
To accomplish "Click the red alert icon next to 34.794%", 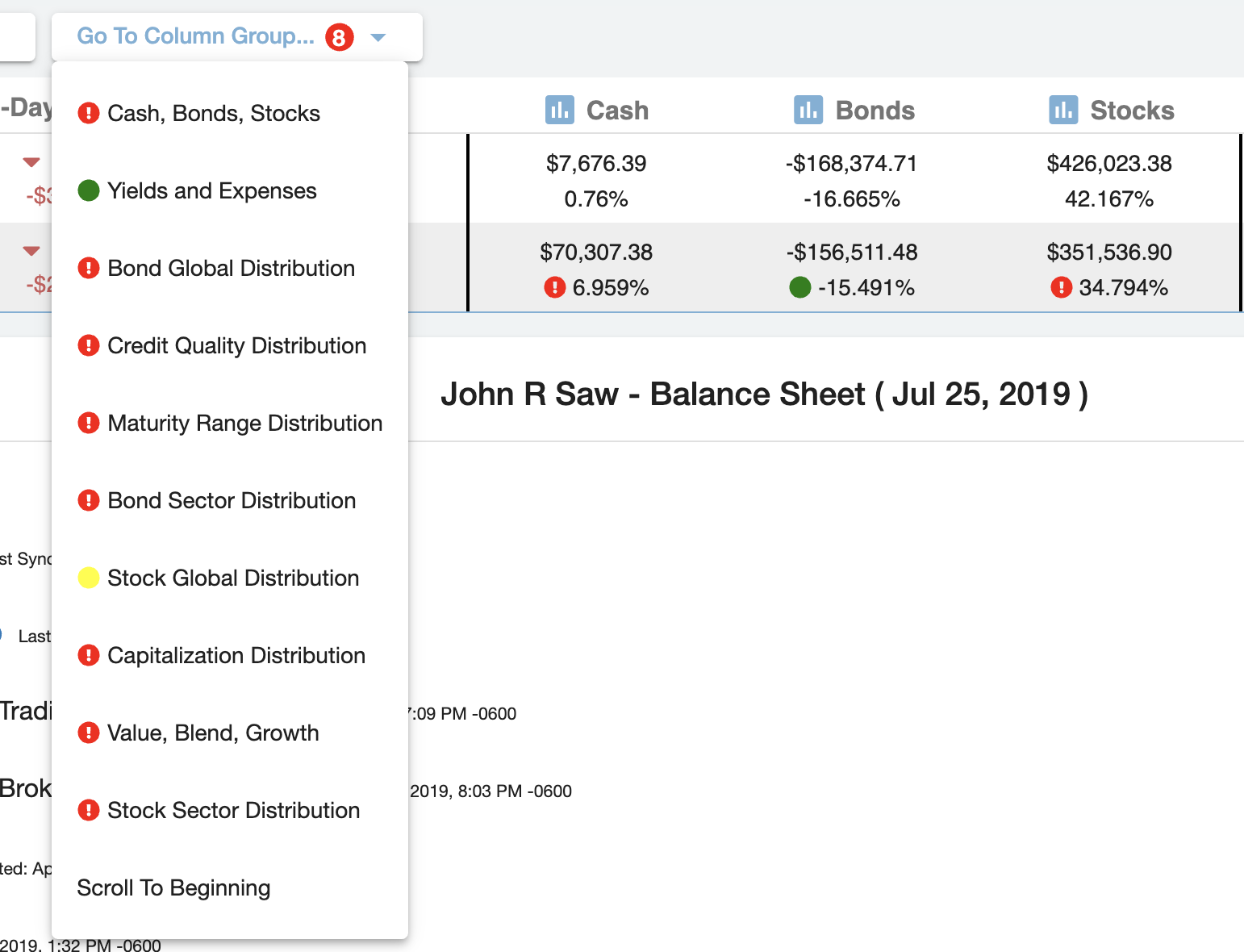I will click(1063, 286).
